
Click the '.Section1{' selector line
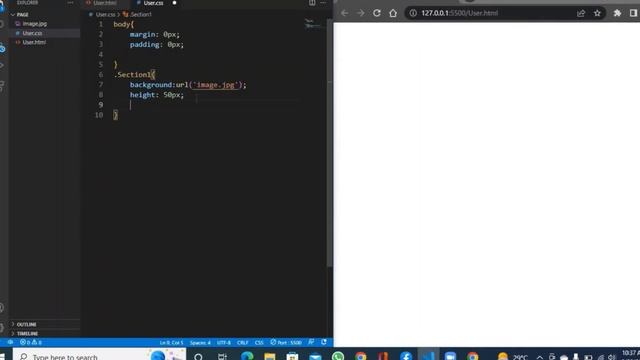click(134, 75)
